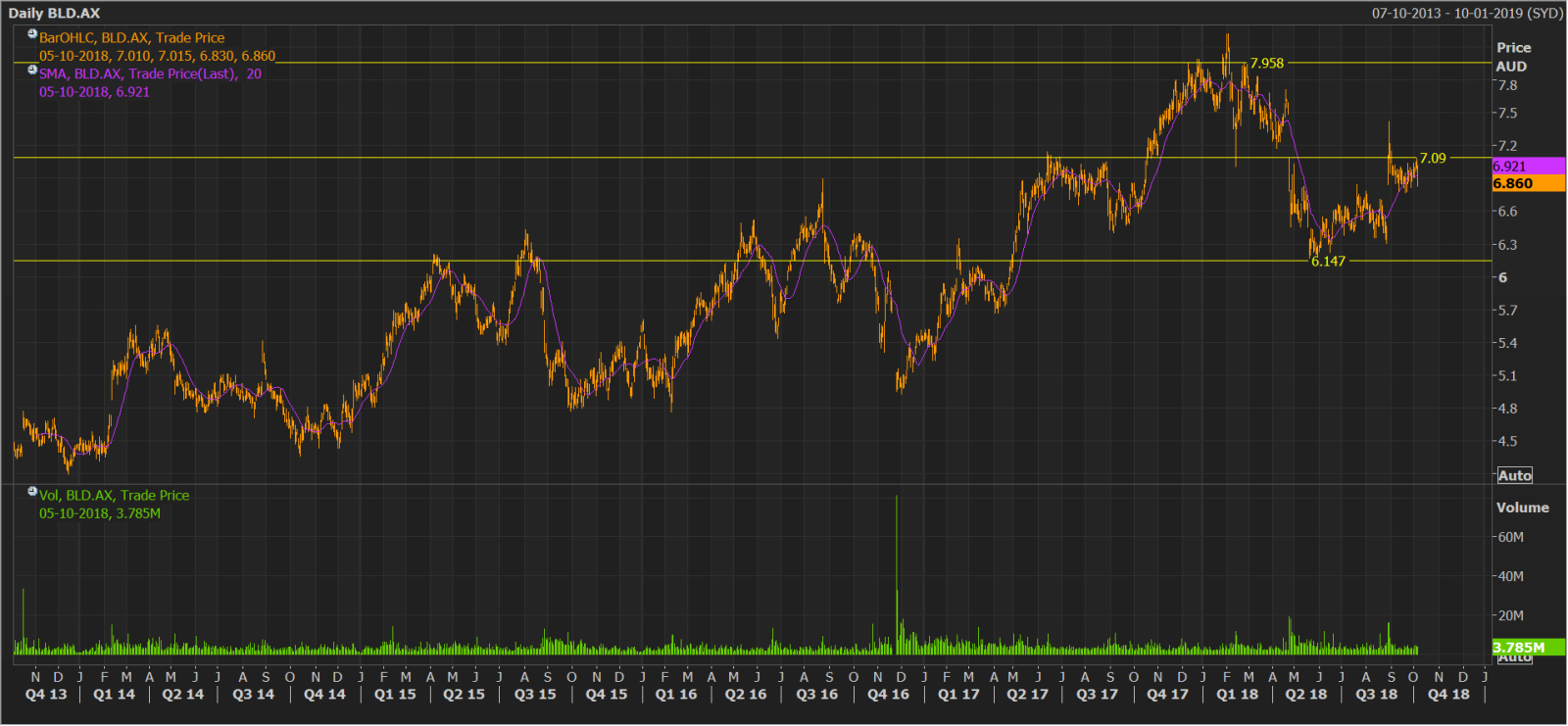Click the 5.7 price axis tick
The height and width of the screenshot is (726, 1568).
1507,311
